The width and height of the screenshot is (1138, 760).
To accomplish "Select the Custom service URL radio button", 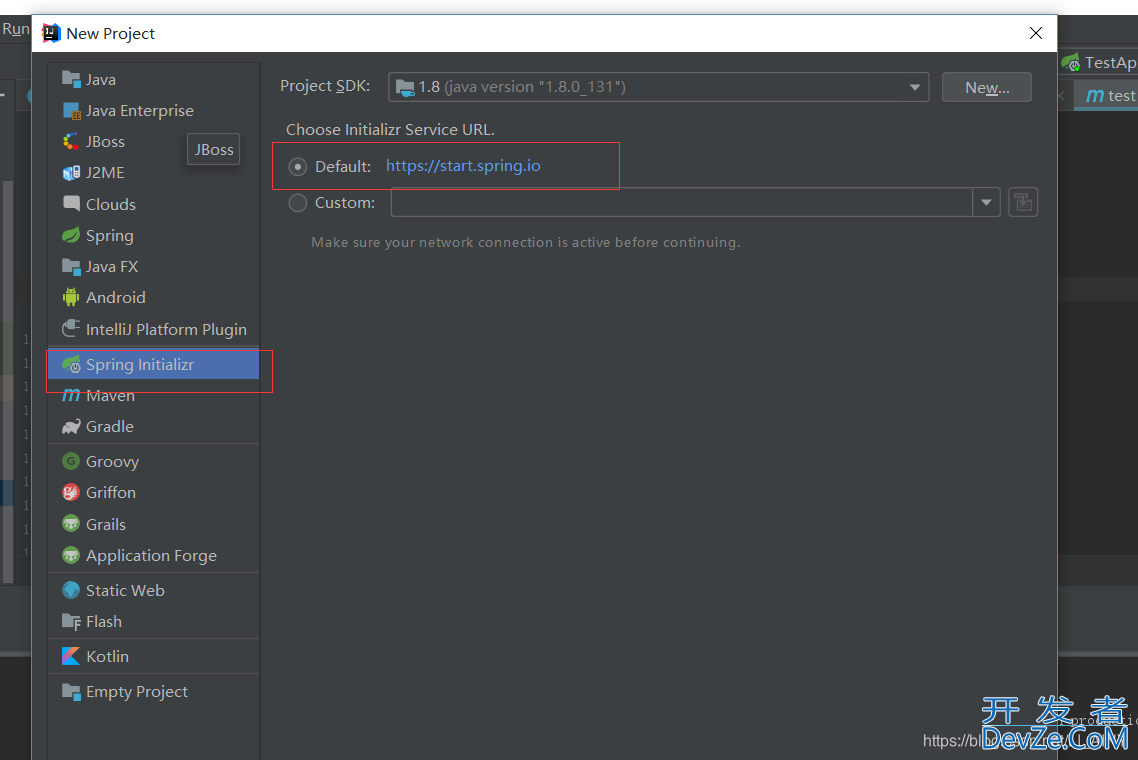I will [x=298, y=203].
